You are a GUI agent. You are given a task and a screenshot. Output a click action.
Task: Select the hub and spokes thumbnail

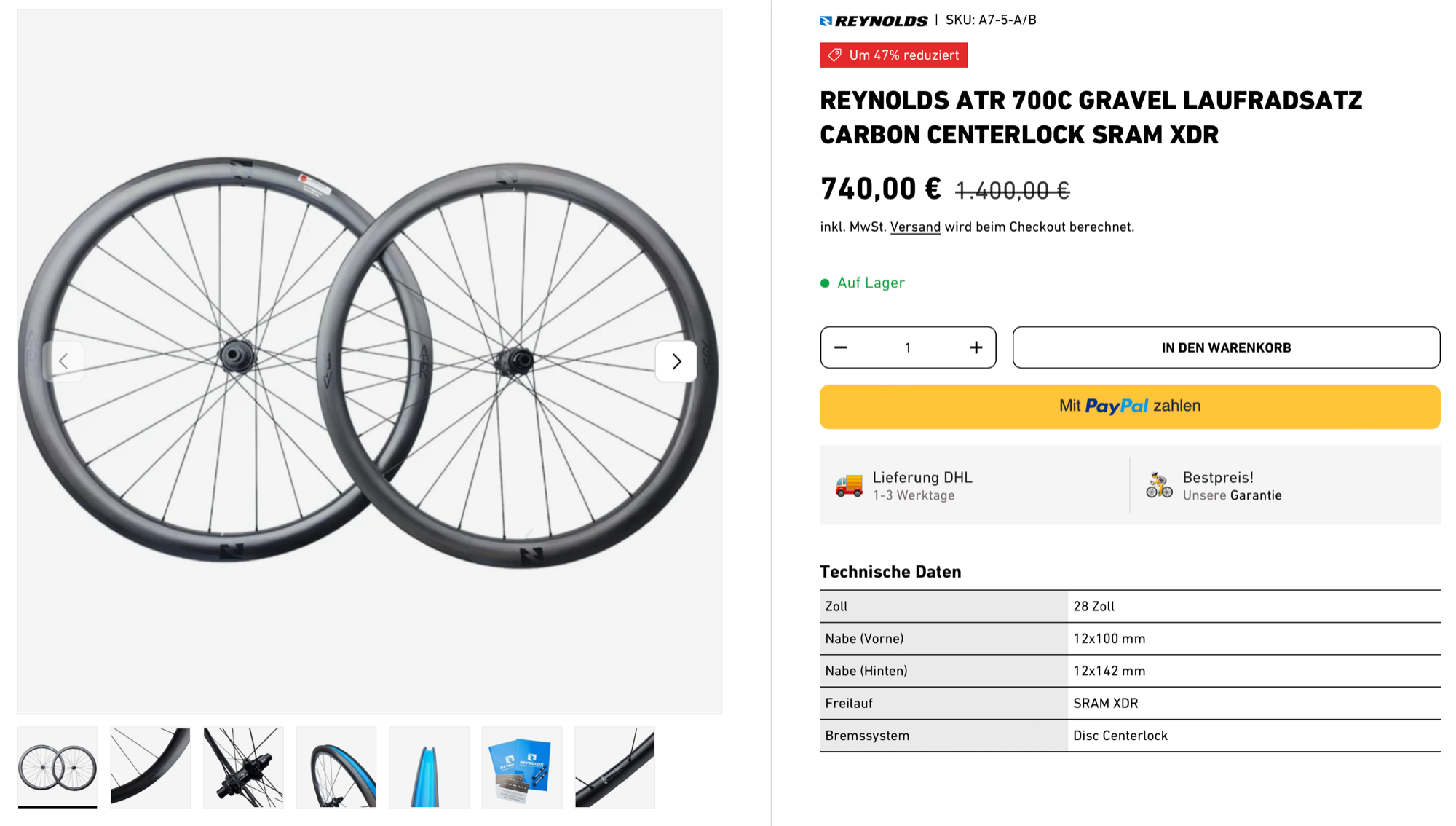tap(243, 767)
